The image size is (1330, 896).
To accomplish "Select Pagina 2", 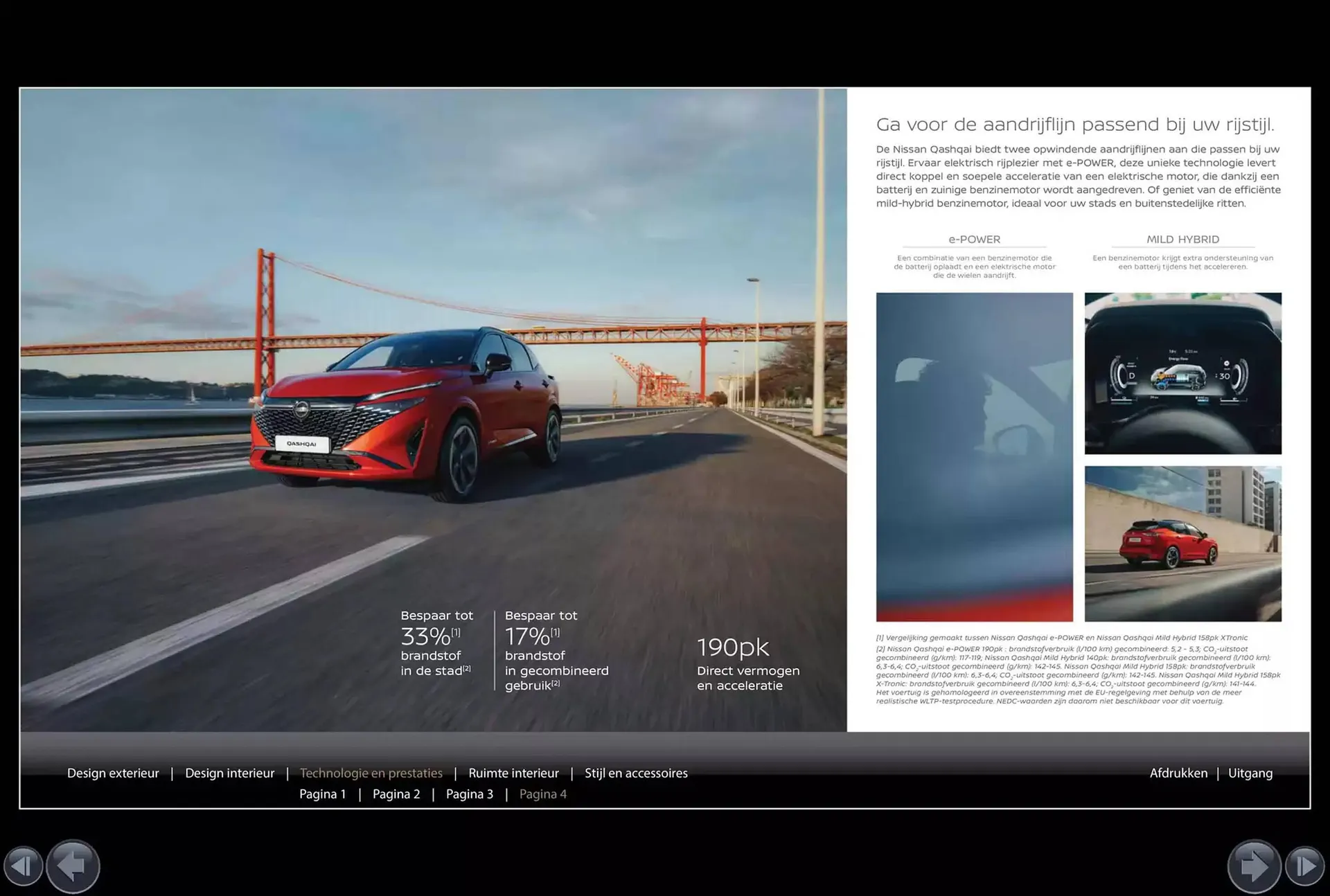I will point(396,794).
